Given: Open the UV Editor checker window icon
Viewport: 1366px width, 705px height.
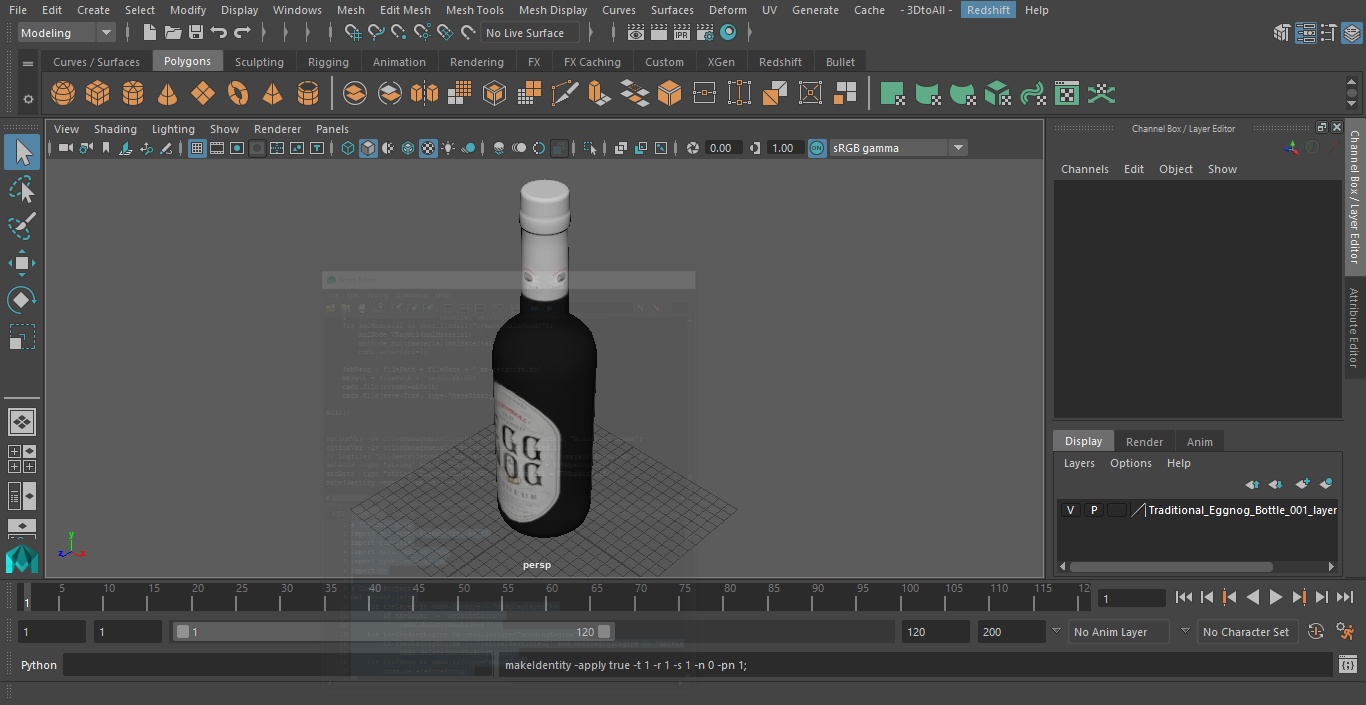Looking at the screenshot, I should (x=1067, y=94).
